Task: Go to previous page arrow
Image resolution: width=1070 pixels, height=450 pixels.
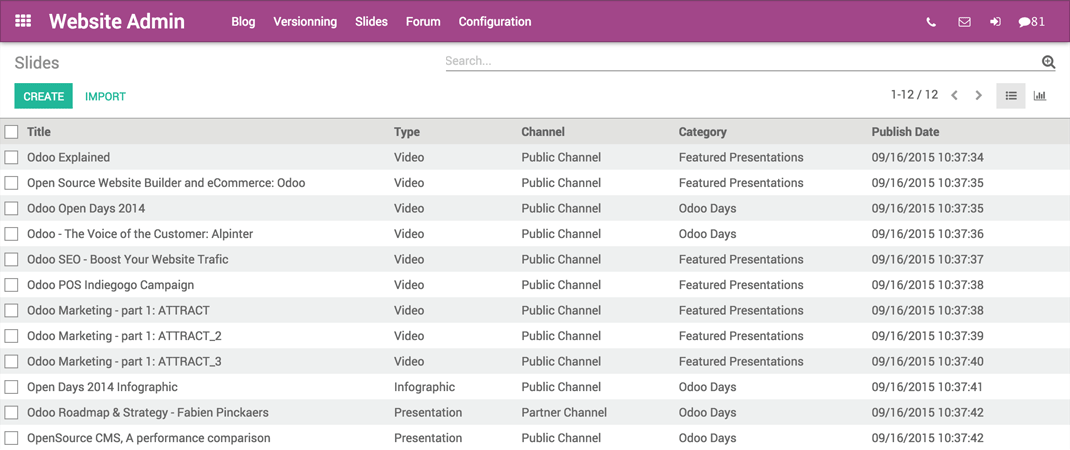Action: [954, 96]
